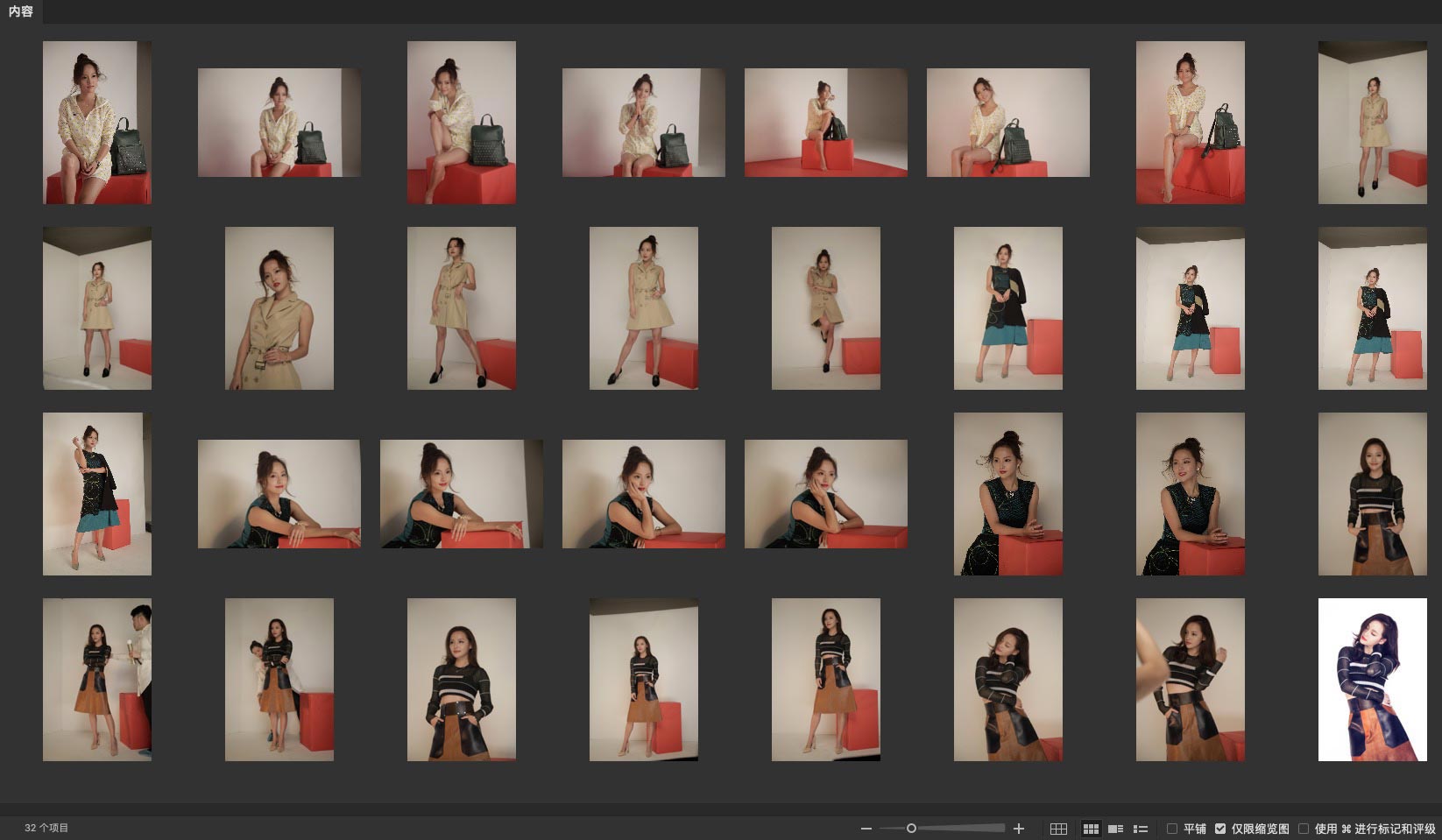Screen dimensions: 1442x840
Task: Select photo with blurred arm in foreground
Action: coord(1190,680)
